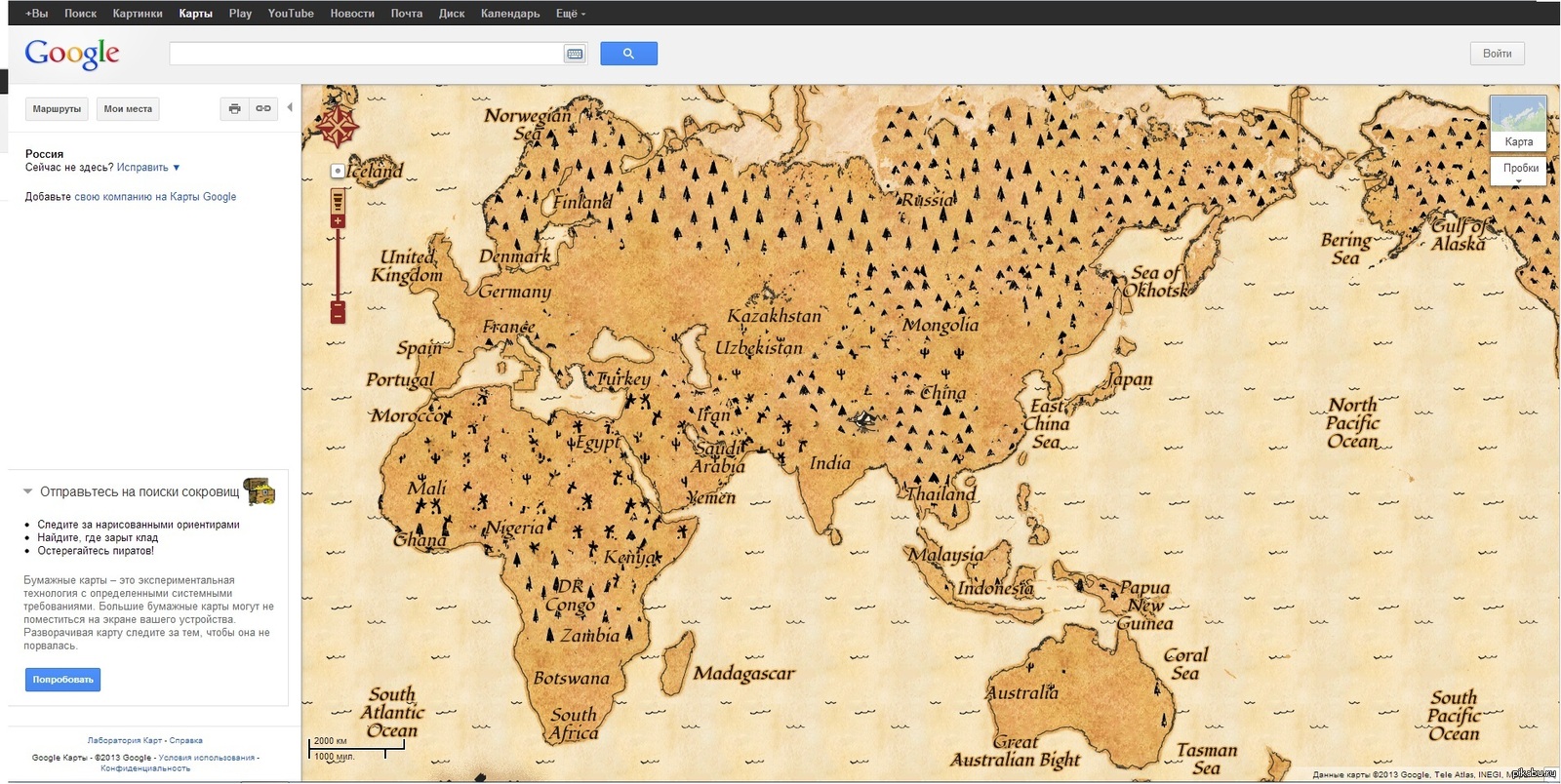Open Новости in the top bar
The width and height of the screenshot is (1561, 784).
coord(352,14)
